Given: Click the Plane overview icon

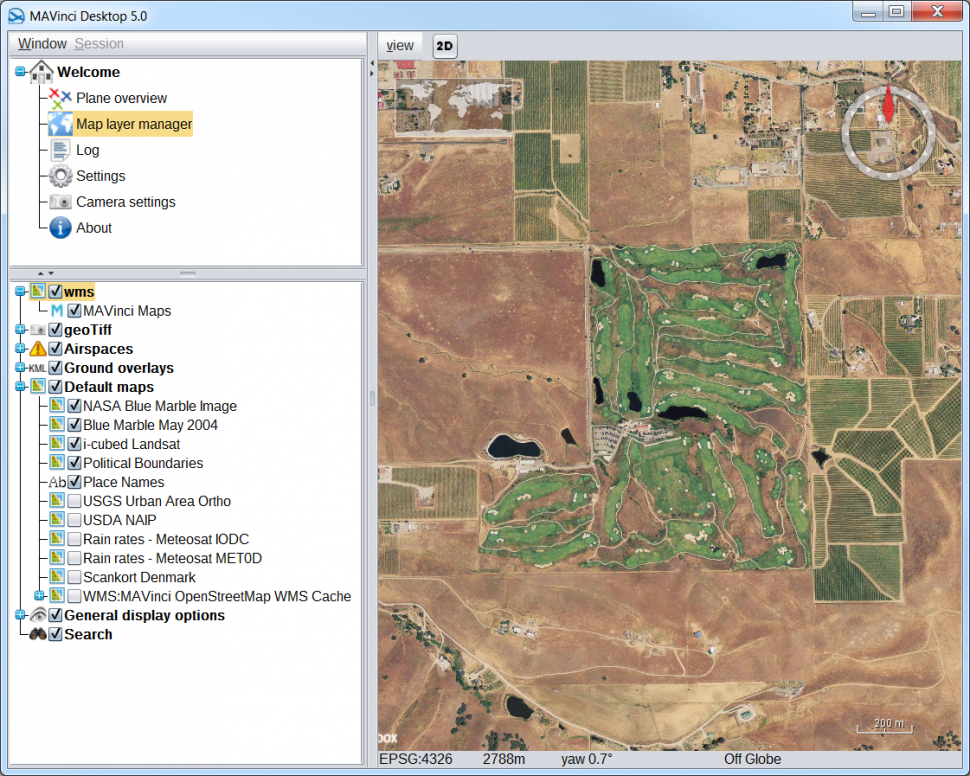Looking at the screenshot, I should (x=60, y=98).
